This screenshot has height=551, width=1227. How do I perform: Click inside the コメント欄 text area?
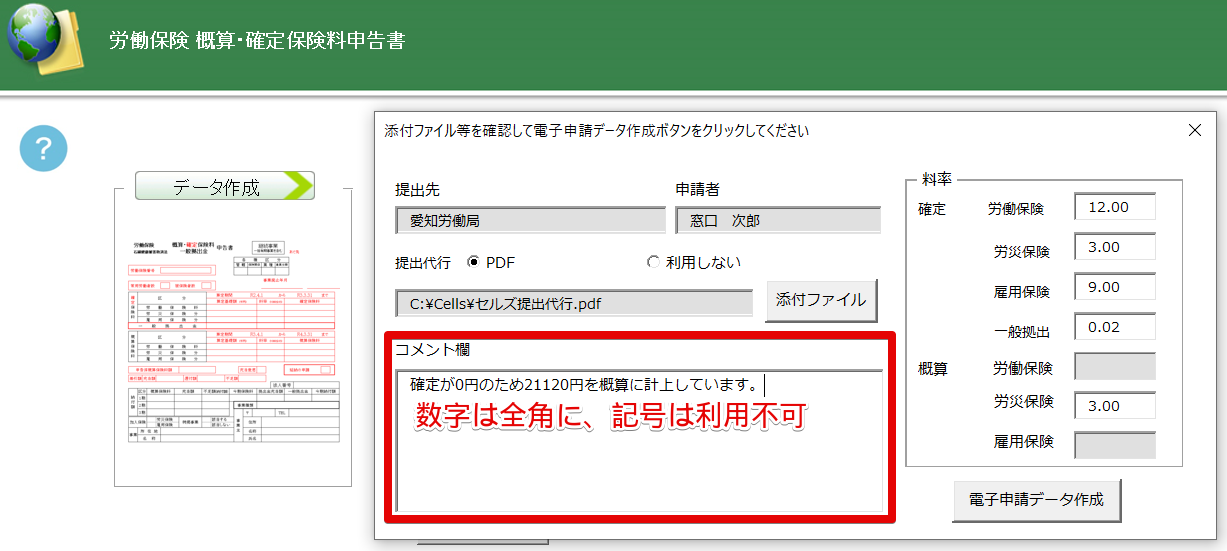640,440
